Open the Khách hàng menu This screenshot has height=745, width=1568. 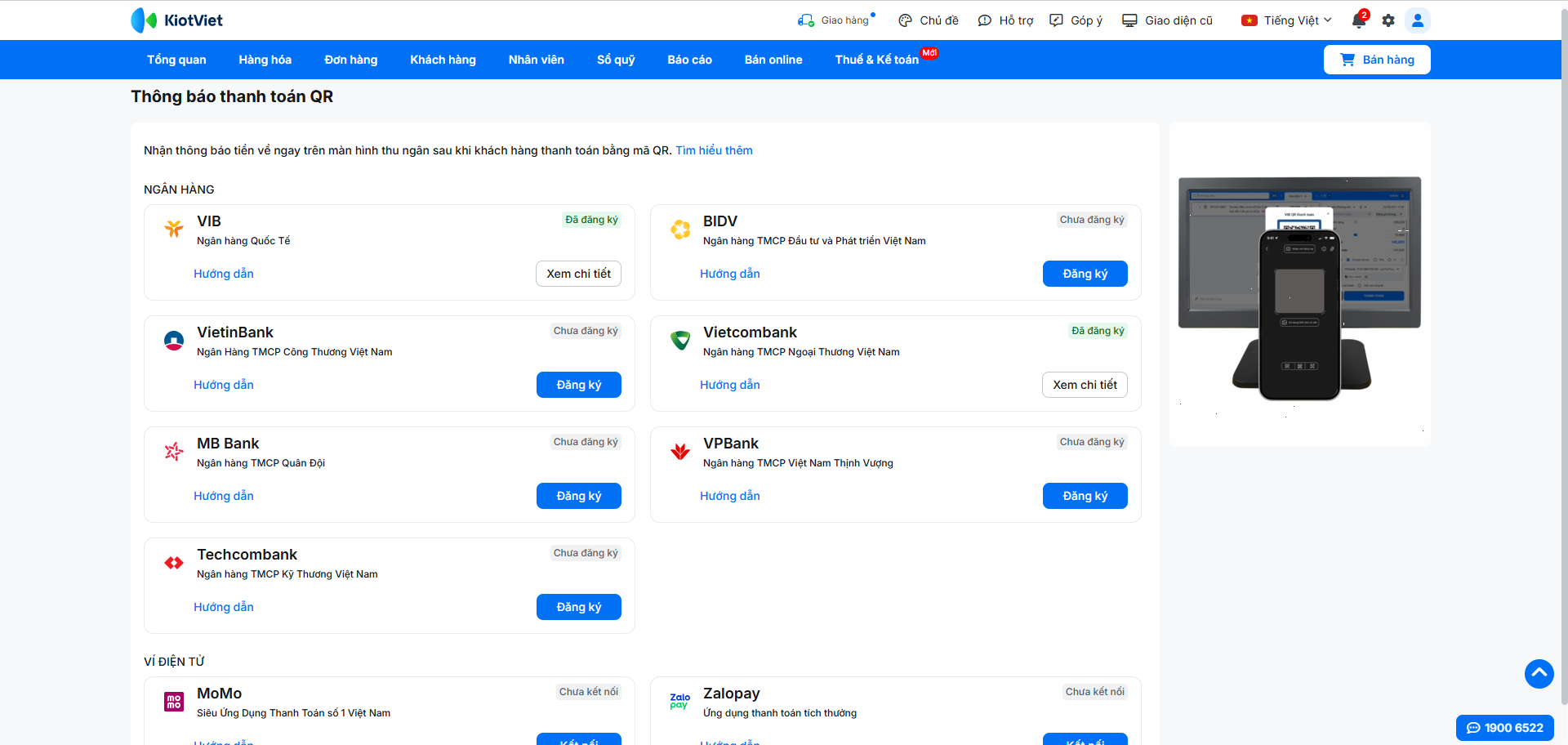coord(443,60)
